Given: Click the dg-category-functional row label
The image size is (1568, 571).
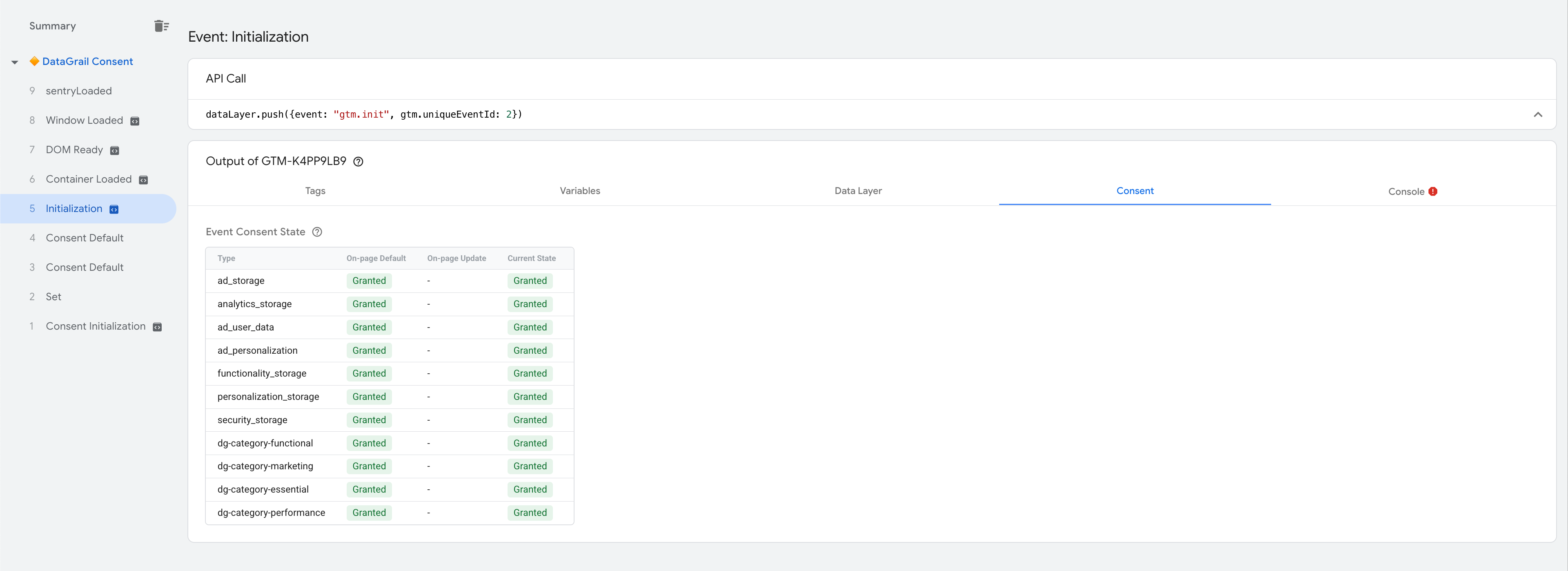Looking at the screenshot, I should pyautogui.click(x=265, y=443).
